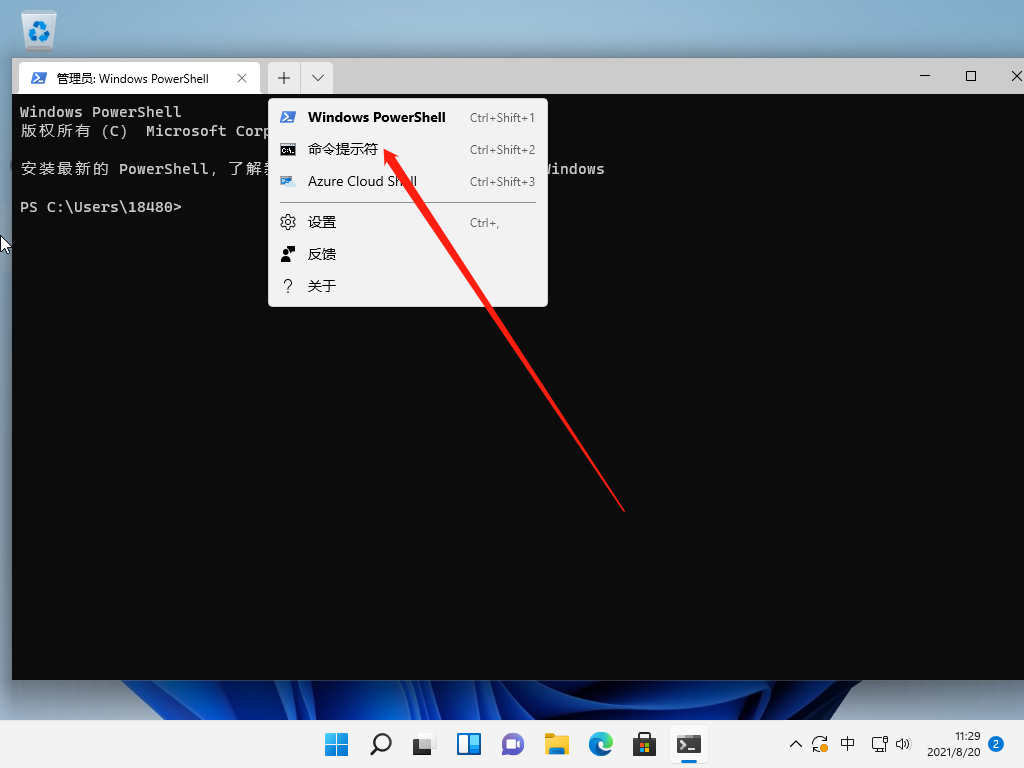Toggle the 中 input method indicator
The height and width of the screenshot is (768, 1024).
848,744
